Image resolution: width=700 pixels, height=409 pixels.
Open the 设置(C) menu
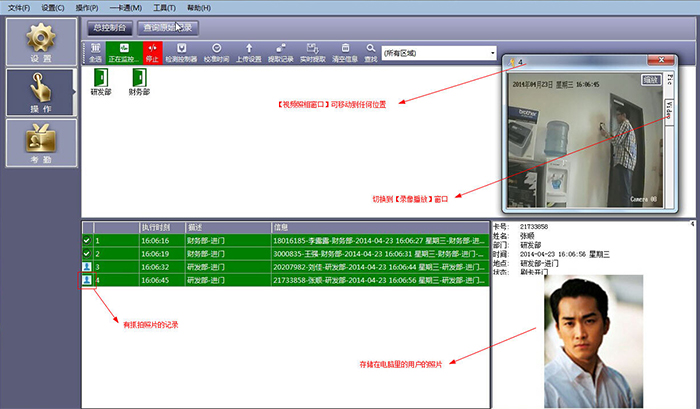pos(53,8)
